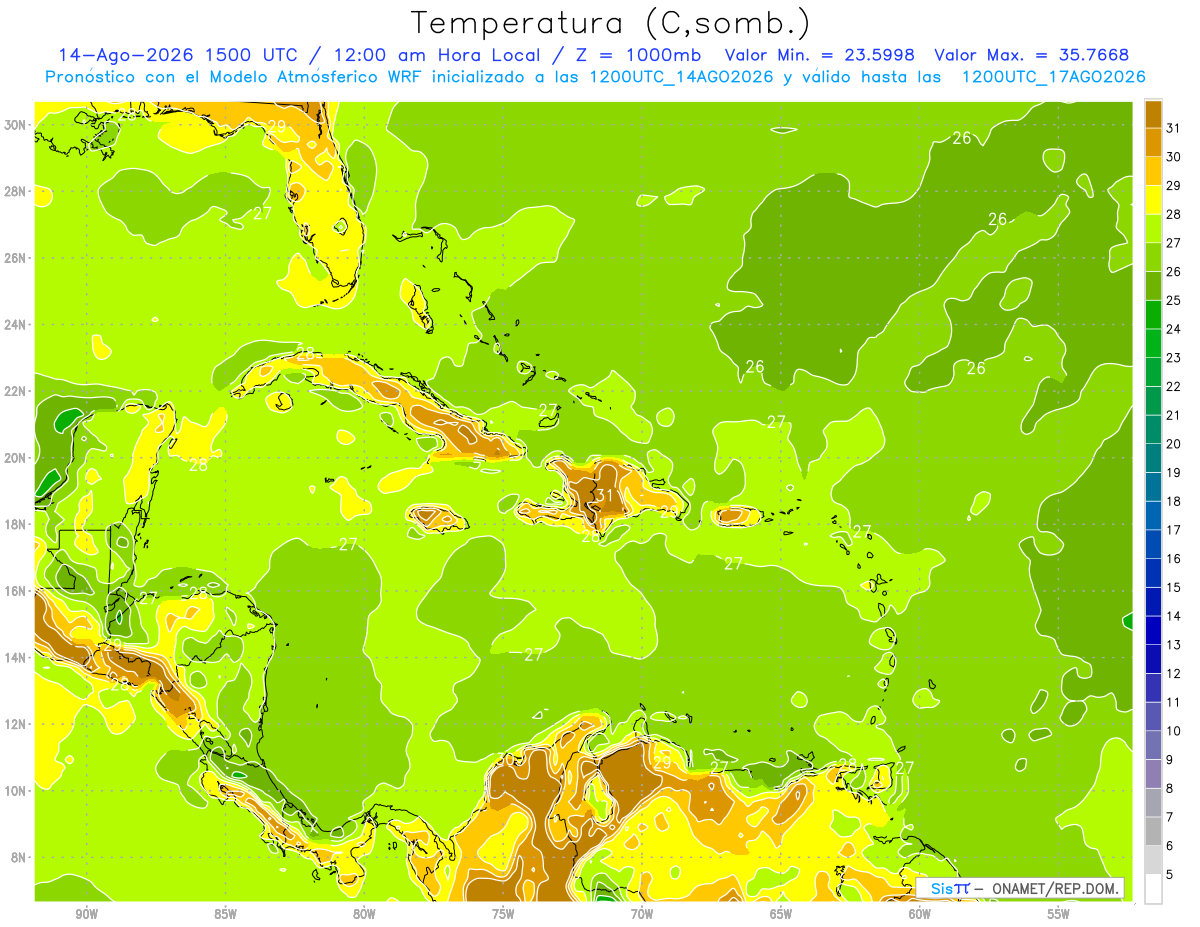The width and height of the screenshot is (1200, 927).
Task: Click legend swatch between 24 and 25
Action: pyautogui.click(x=1153, y=314)
